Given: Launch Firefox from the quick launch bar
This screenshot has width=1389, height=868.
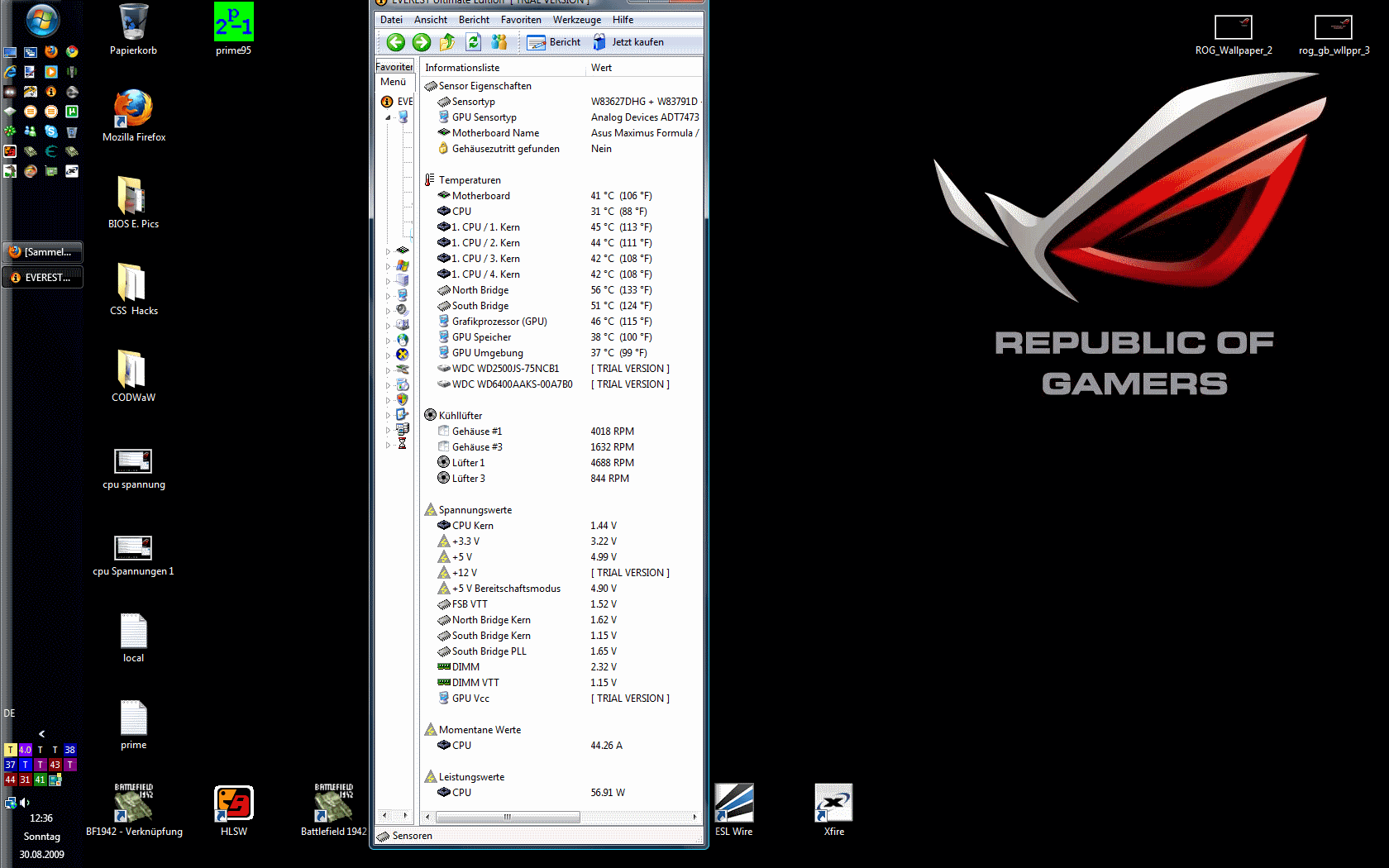Looking at the screenshot, I should coord(51,51).
